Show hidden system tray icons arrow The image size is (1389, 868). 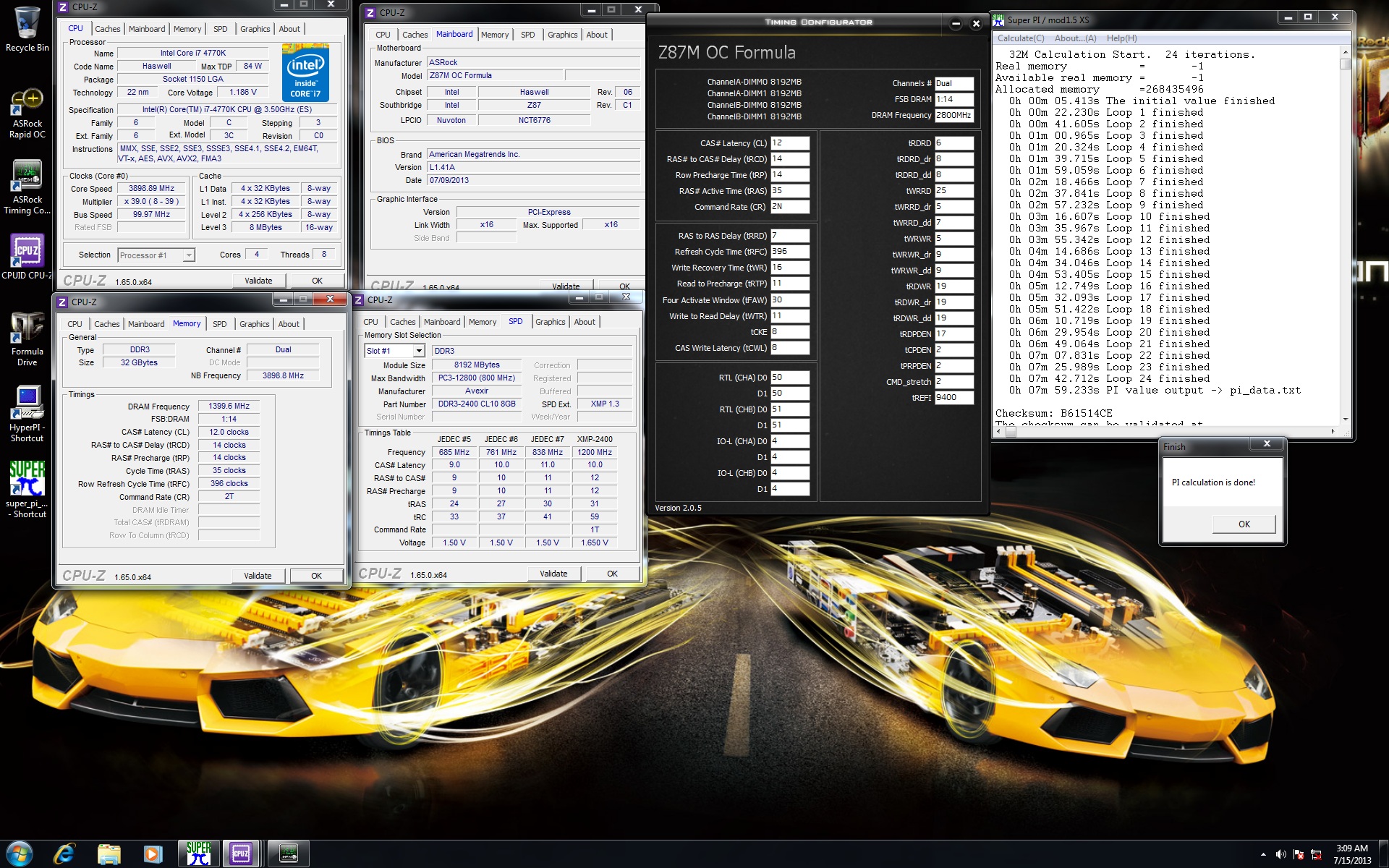[x=1263, y=854]
